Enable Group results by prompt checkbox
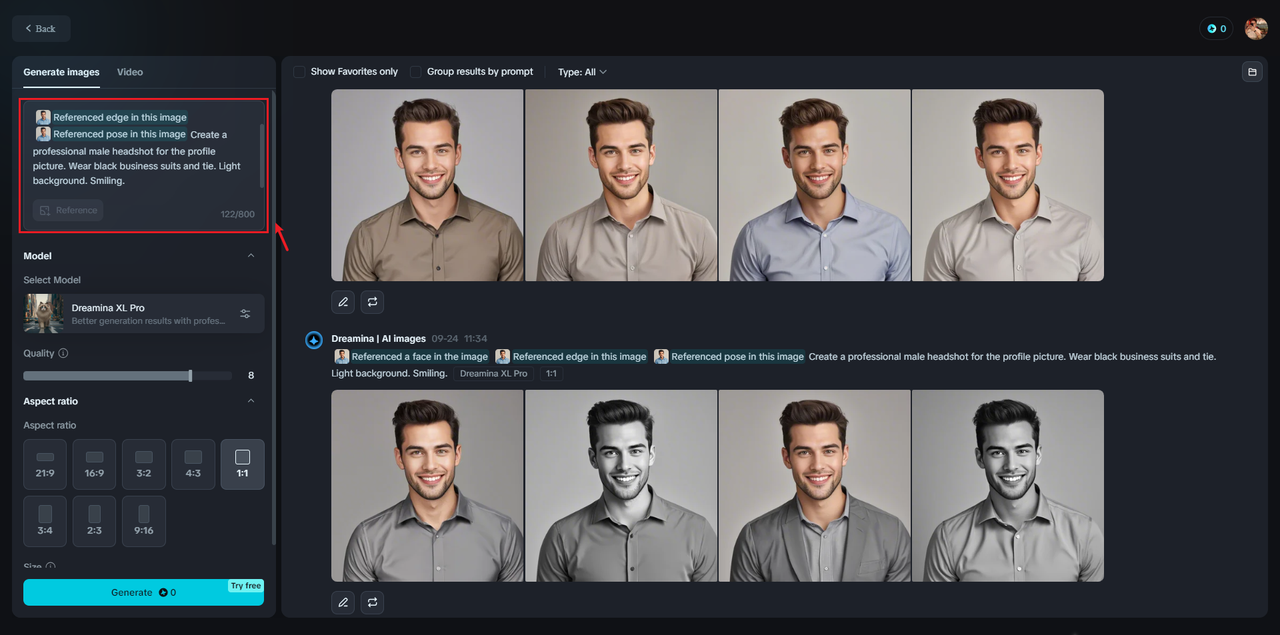 coord(415,72)
